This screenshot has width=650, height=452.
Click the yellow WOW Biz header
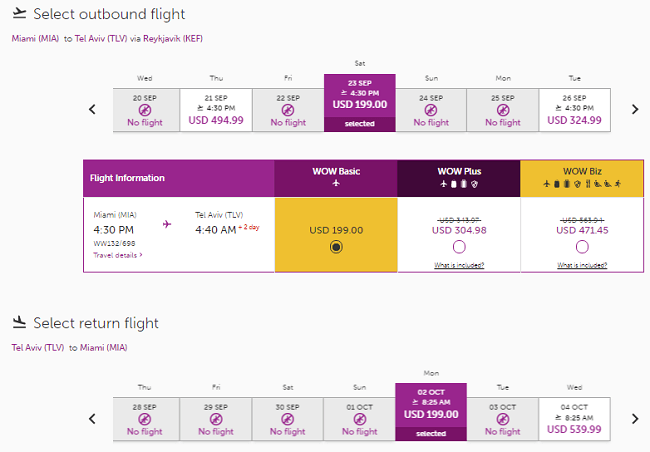click(x=582, y=178)
